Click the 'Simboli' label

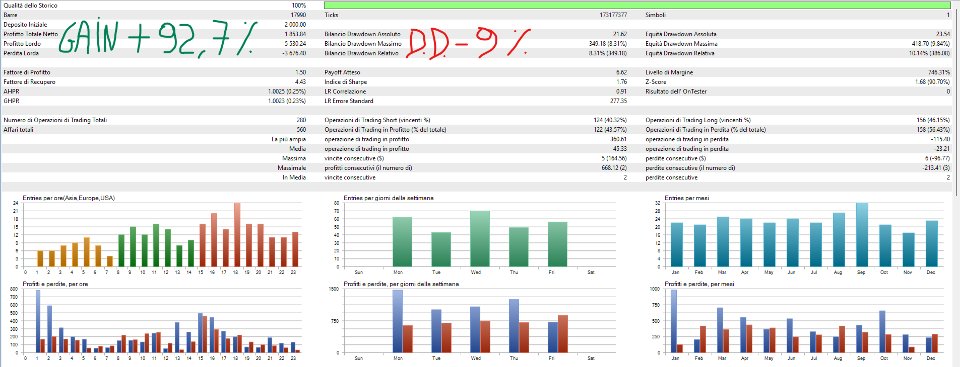tap(656, 15)
